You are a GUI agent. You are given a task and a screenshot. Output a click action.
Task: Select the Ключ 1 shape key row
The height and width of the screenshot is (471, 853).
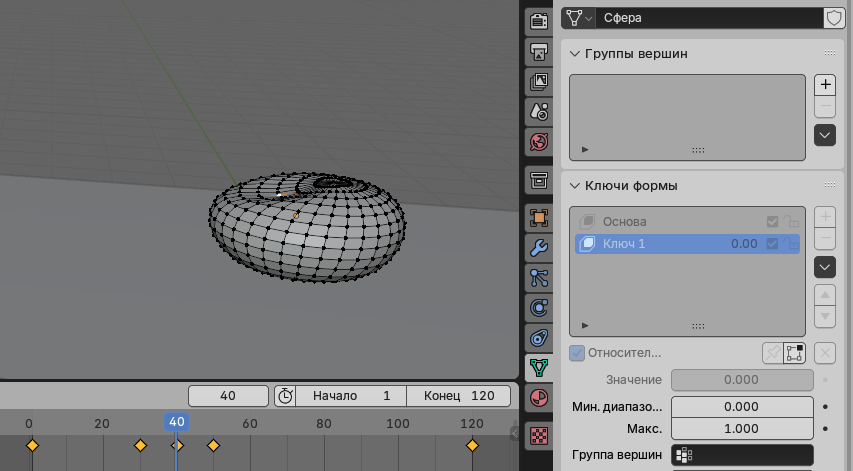pyautogui.click(x=688, y=244)
